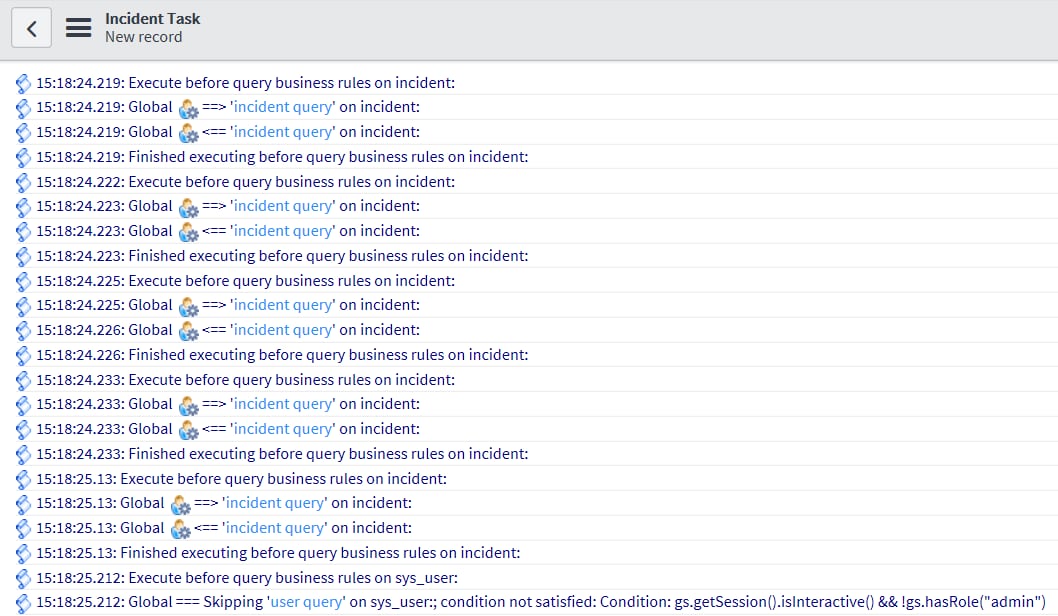This screenshot has height=616, width=1058.
Task: Open 'incident query' link in 15:18:24.233 ==> row
Action: [x=283, y=405]
